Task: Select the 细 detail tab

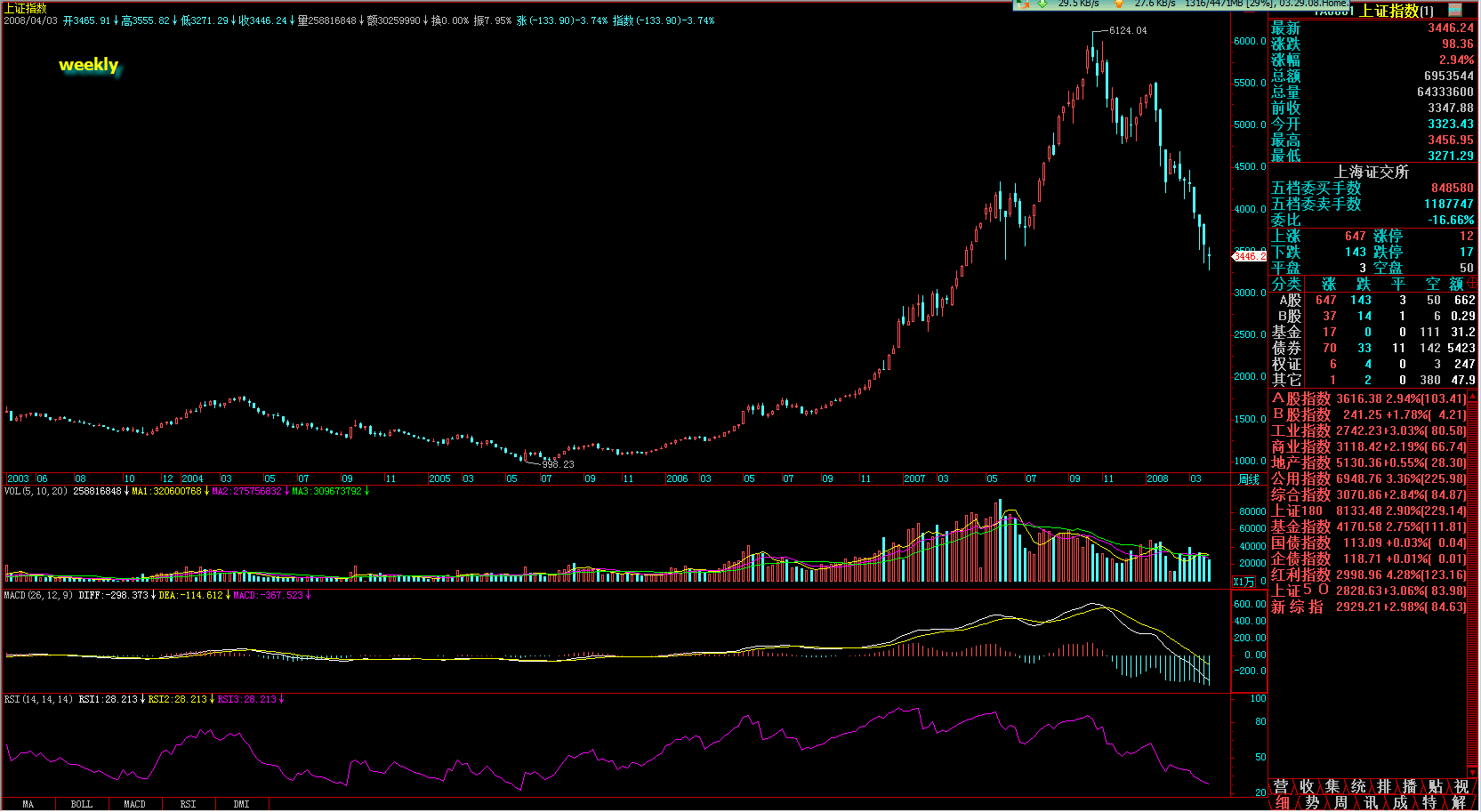Action: pyautogui.click(x=1283, y=802)
